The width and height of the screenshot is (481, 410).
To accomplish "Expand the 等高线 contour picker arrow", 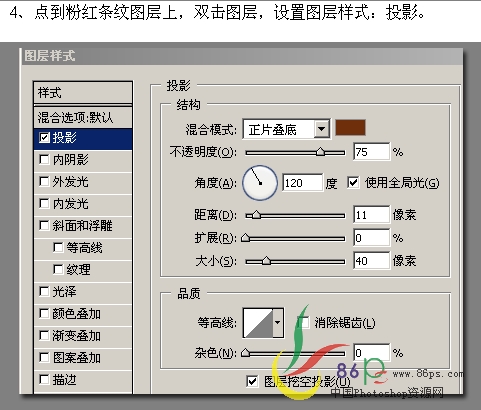I will pos(278,323).
